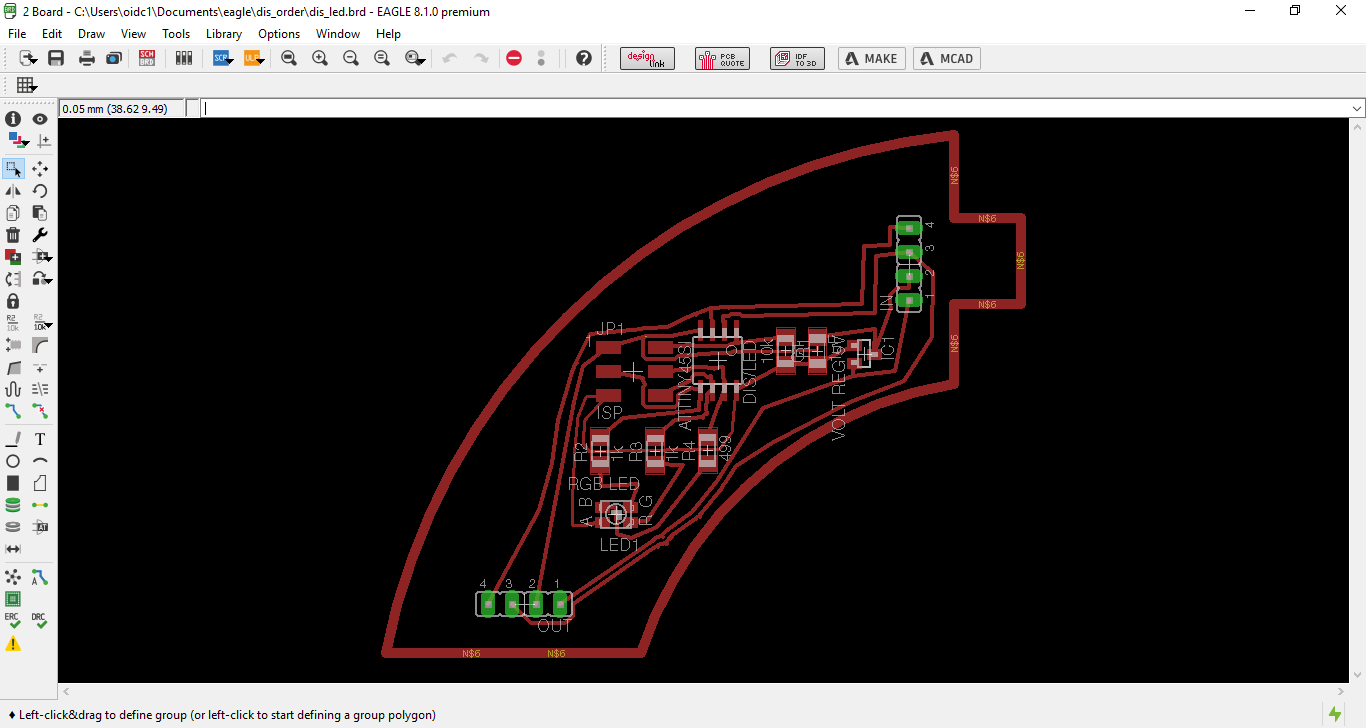Open the Edit menu
This screenshot has height=728, width=1366.
click(52, 33)
